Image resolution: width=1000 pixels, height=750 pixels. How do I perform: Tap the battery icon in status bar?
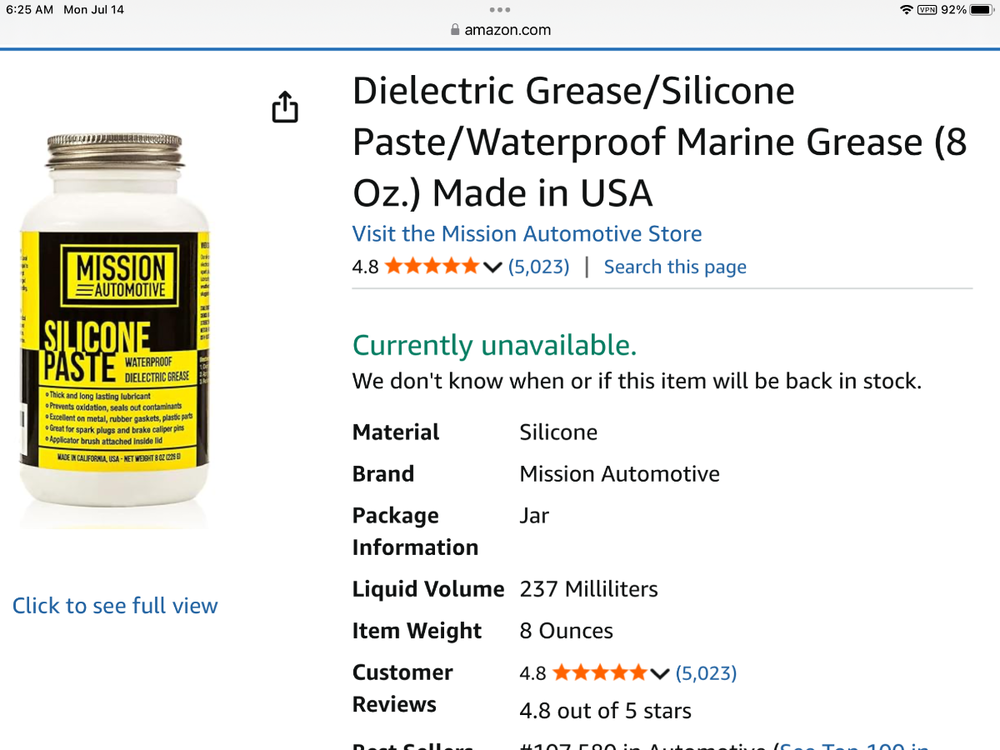click(982, 10)
